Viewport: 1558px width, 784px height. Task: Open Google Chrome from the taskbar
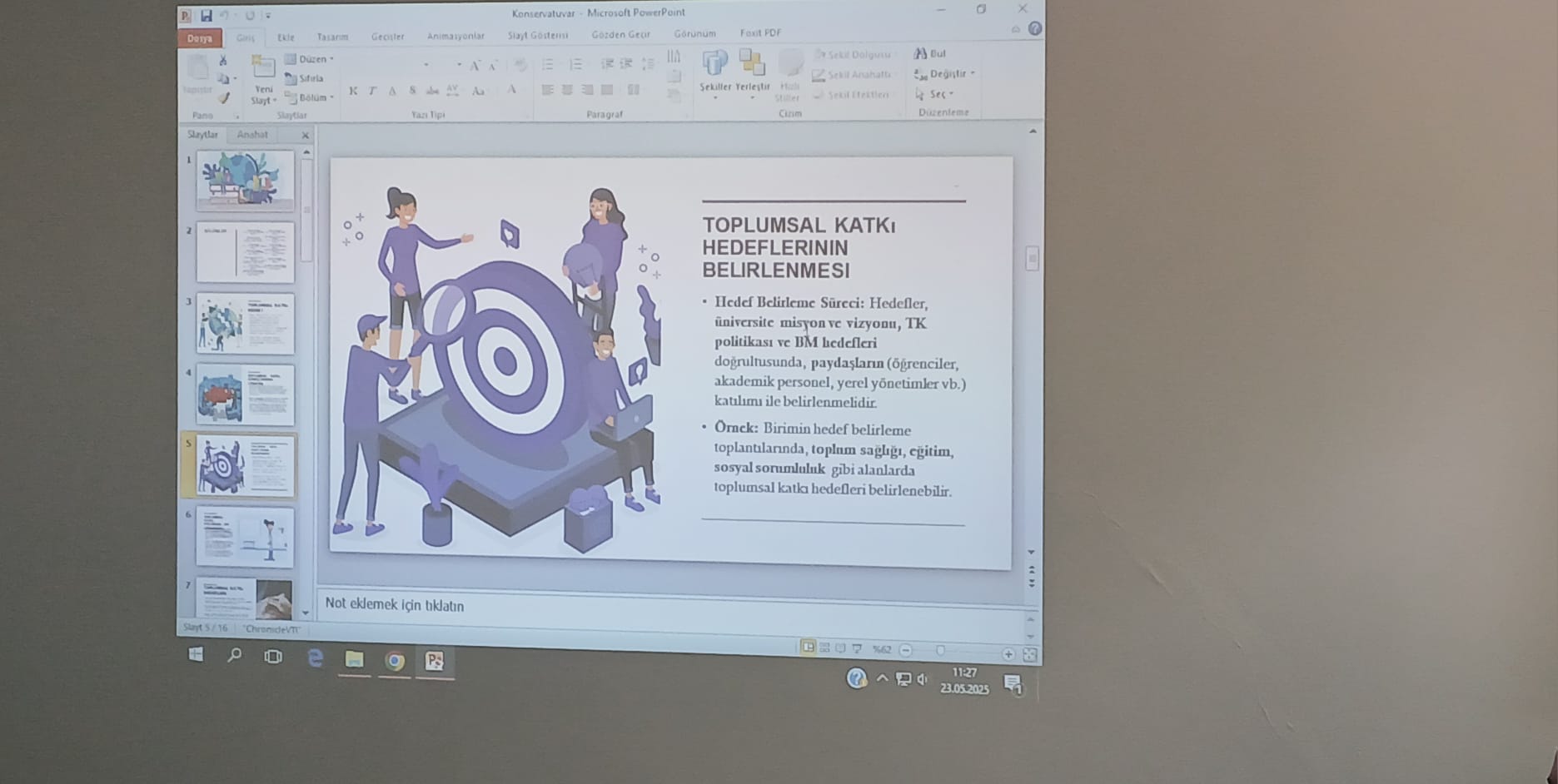click(x=395, y=661)
